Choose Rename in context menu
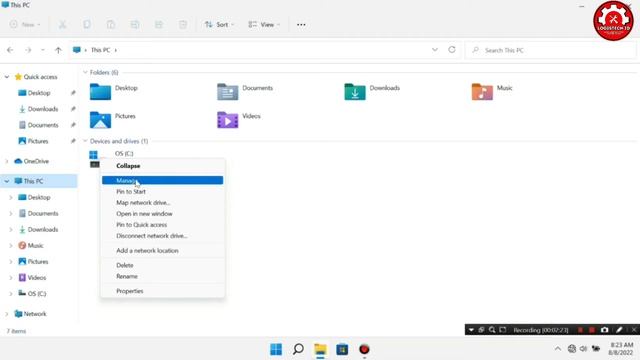This screenshot has height=360, width=640. click(x=162, y=276)
